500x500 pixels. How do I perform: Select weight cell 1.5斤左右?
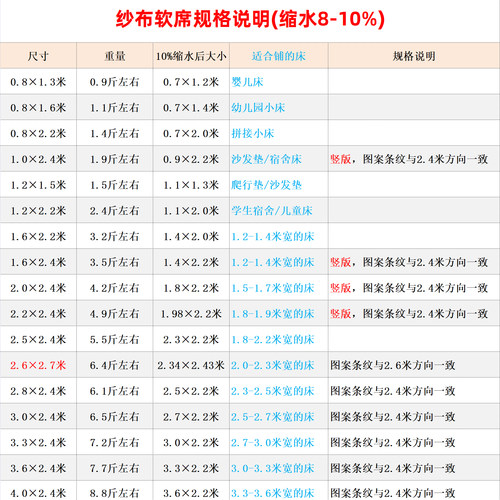[x=114, y=185]
